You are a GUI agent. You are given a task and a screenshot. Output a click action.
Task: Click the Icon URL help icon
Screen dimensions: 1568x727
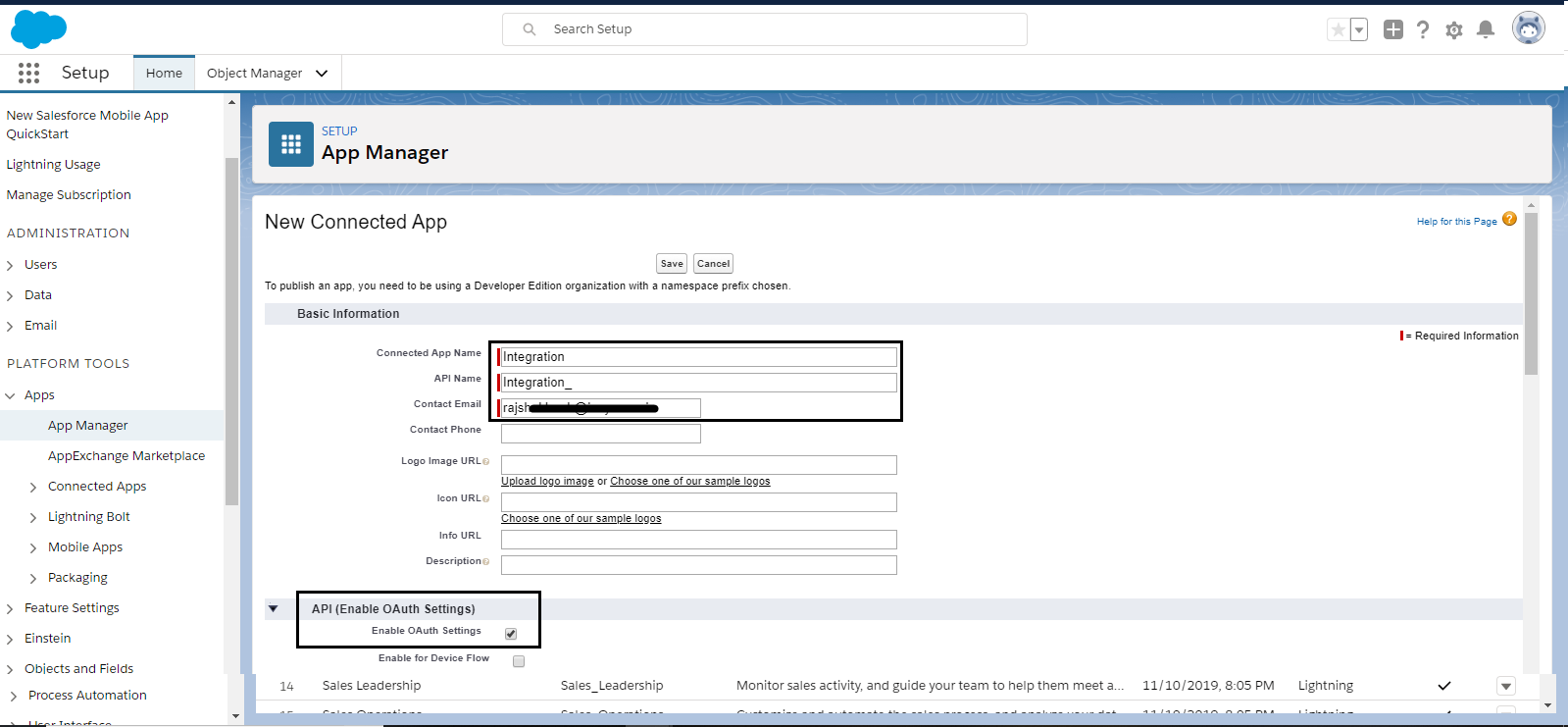(x=486, y=498)
